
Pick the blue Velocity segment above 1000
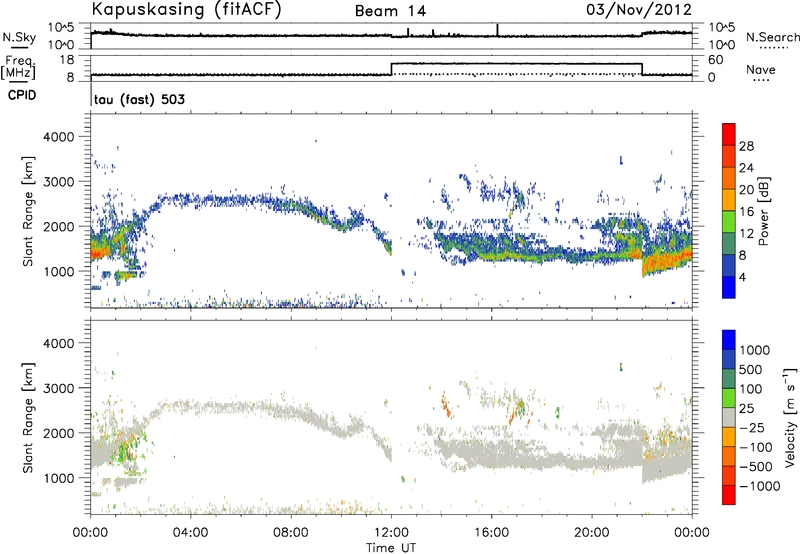[729, 340]
